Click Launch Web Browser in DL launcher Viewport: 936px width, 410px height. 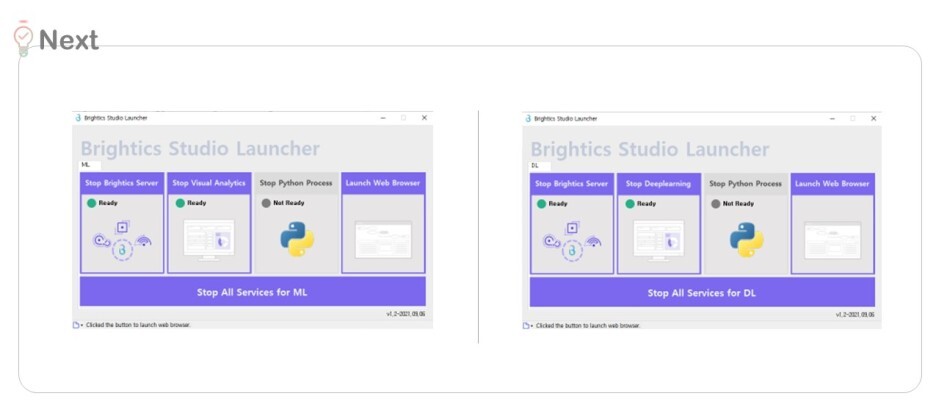(832, 184)
